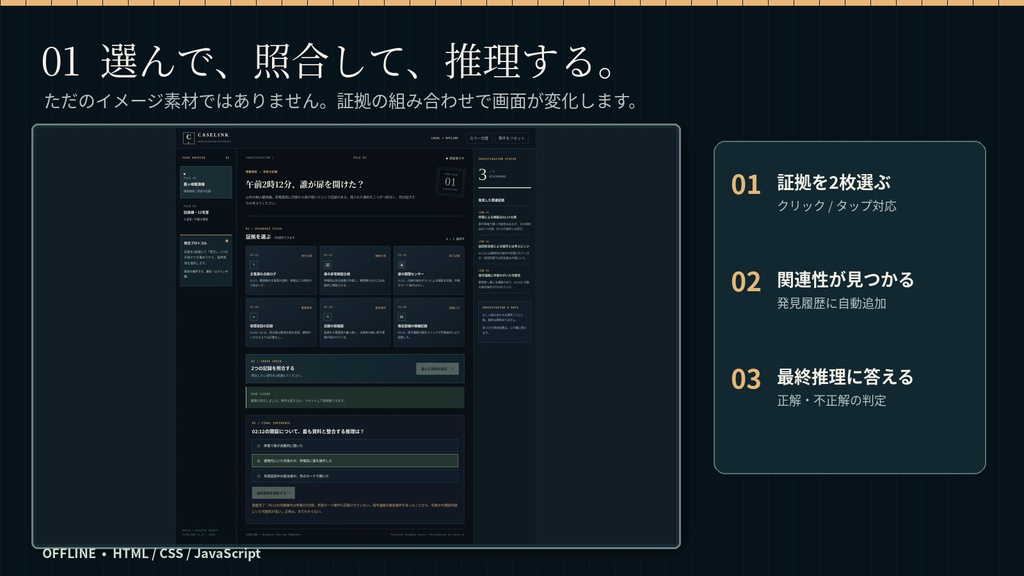Confirm with the 最終推理を確定する button

coord(273,493)
